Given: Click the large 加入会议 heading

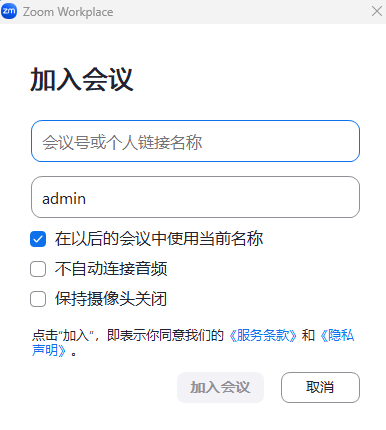Looking at the screenshot, I should coord(82,79).
